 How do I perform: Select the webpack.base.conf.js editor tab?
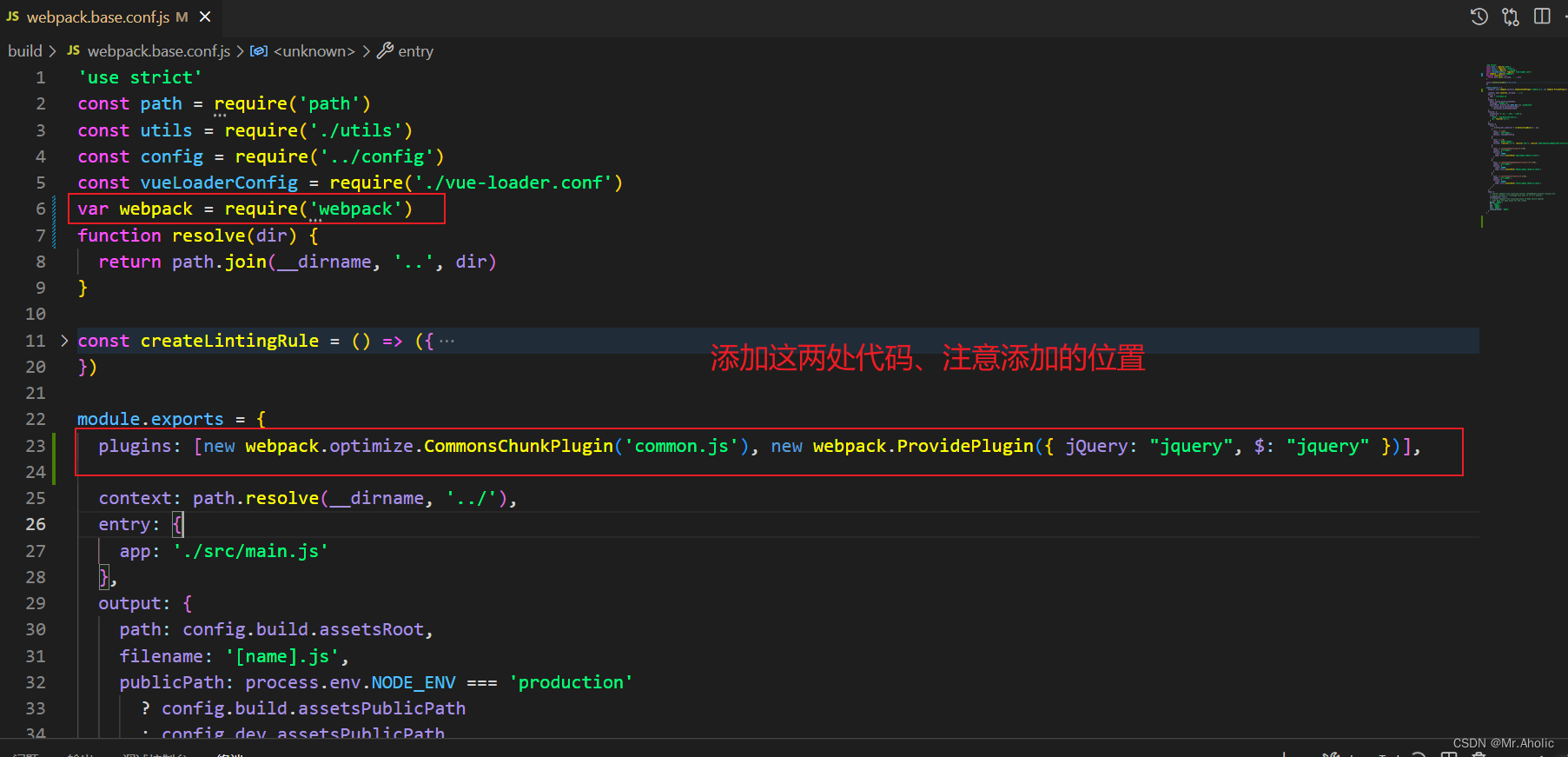(109, 17)
